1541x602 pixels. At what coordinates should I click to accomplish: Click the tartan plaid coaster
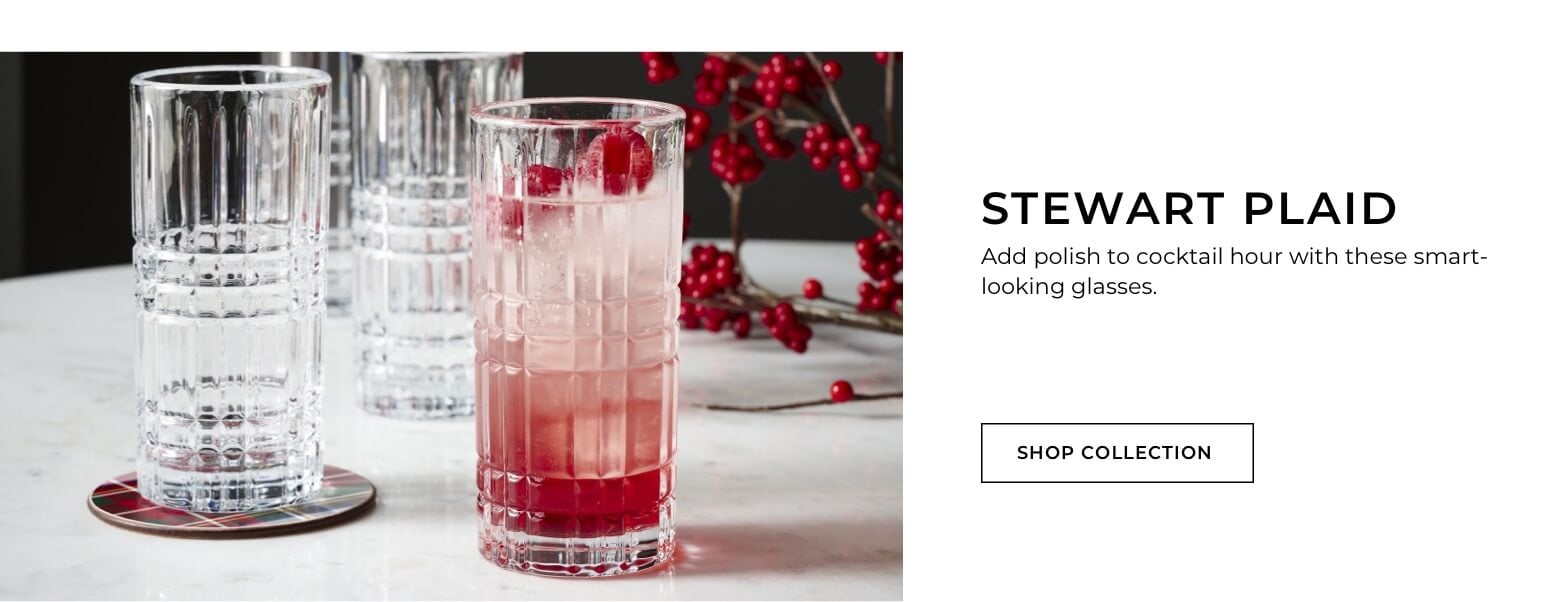[231, 503]
